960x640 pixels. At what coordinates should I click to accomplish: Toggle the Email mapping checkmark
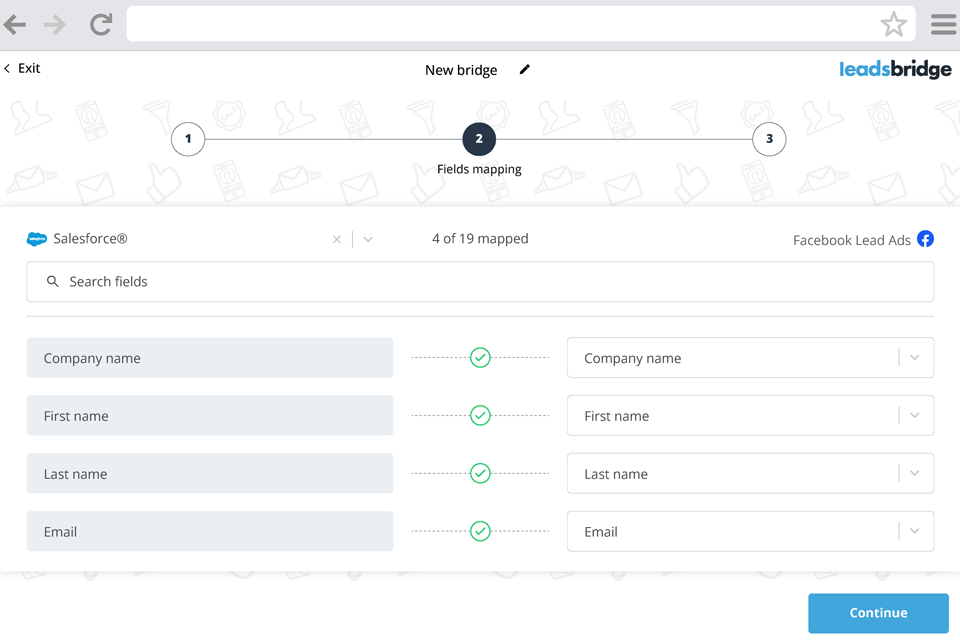[x=480, y=532]
